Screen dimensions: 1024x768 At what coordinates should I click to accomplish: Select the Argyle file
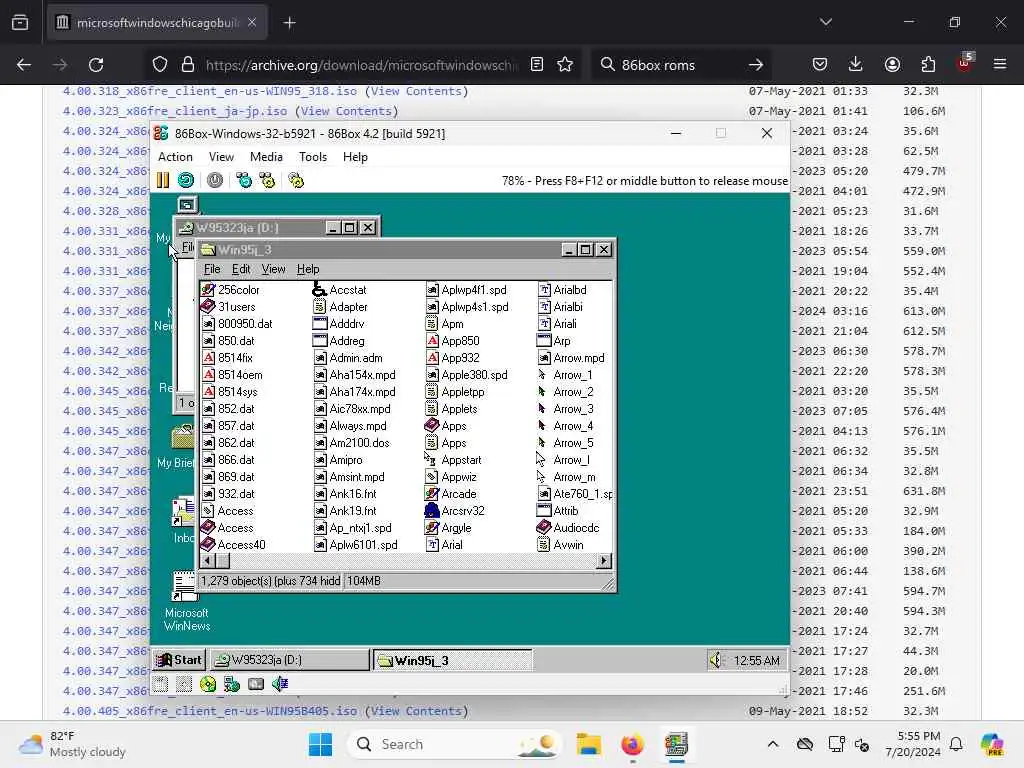point(448,528)
